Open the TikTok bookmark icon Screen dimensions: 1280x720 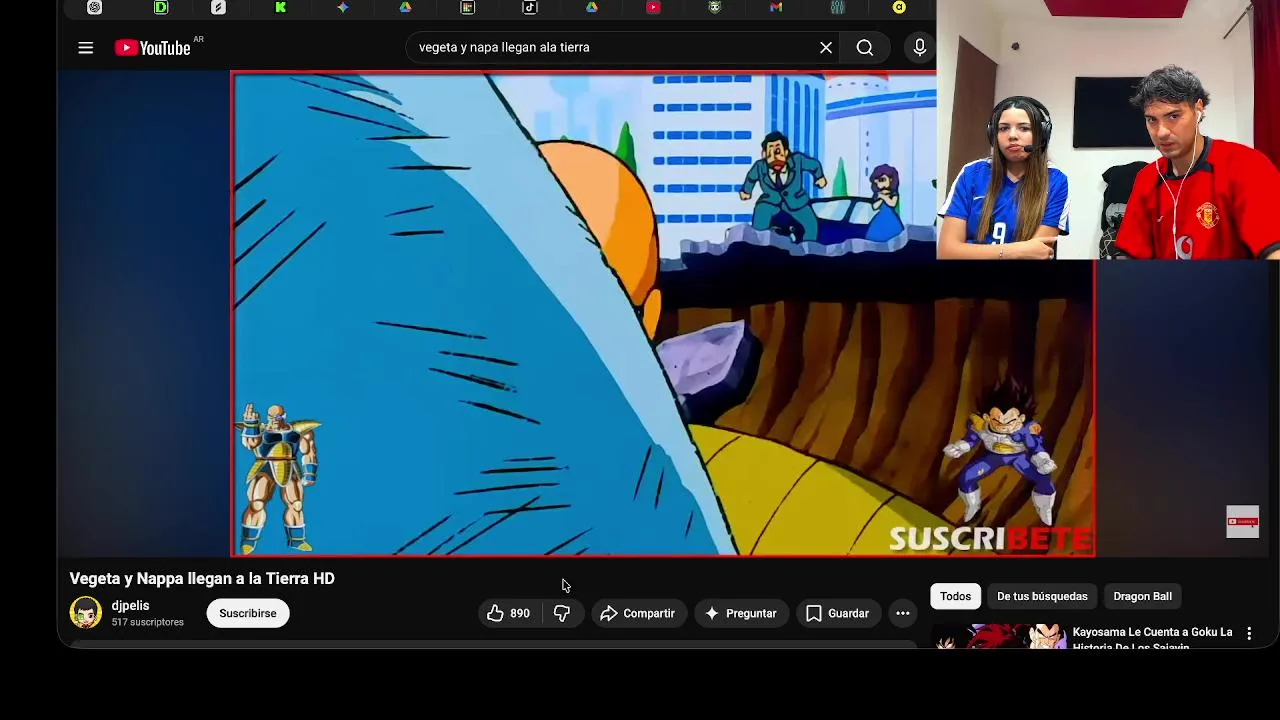click(530, 7)
